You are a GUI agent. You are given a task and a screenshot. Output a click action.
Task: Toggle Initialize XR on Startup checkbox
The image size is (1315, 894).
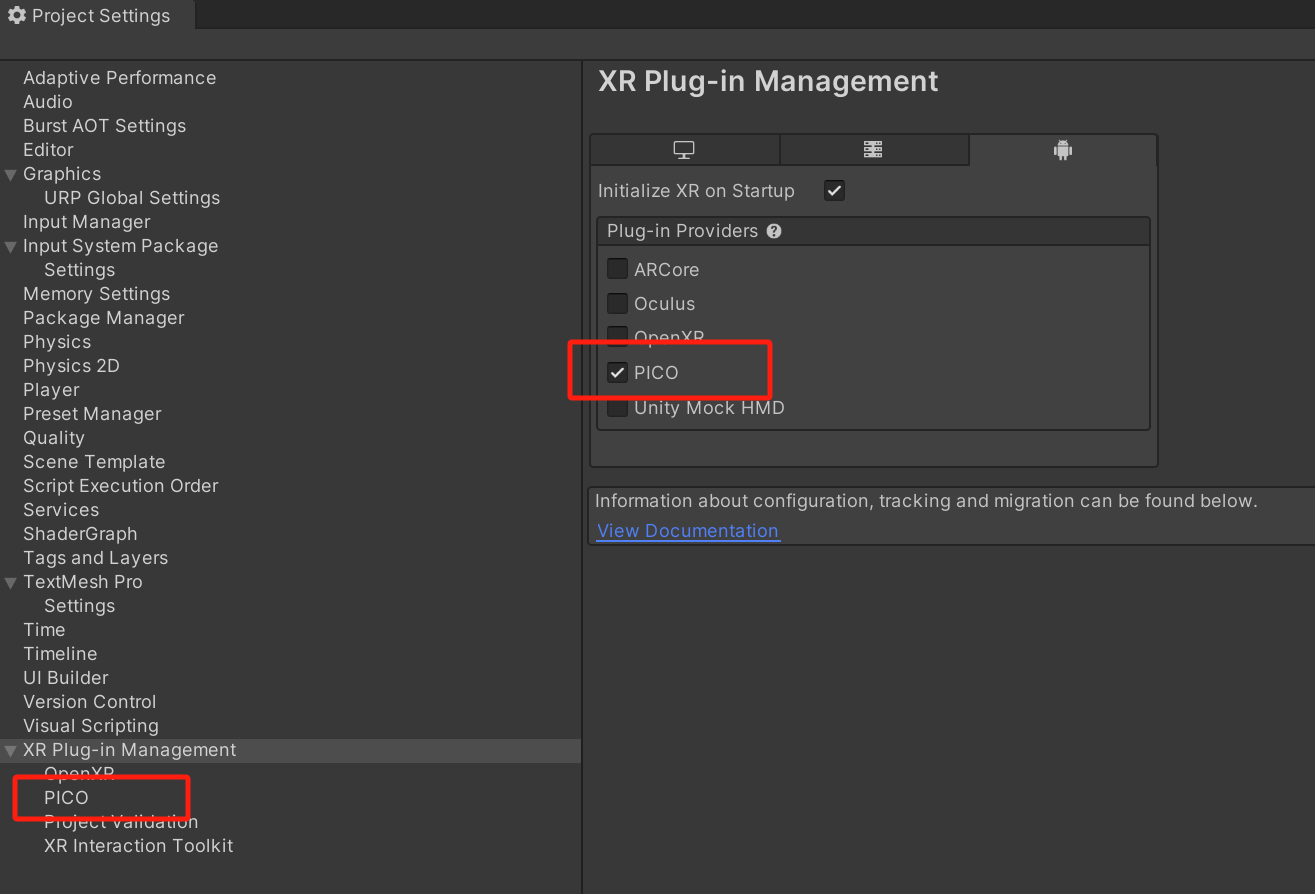pos(834,190)
